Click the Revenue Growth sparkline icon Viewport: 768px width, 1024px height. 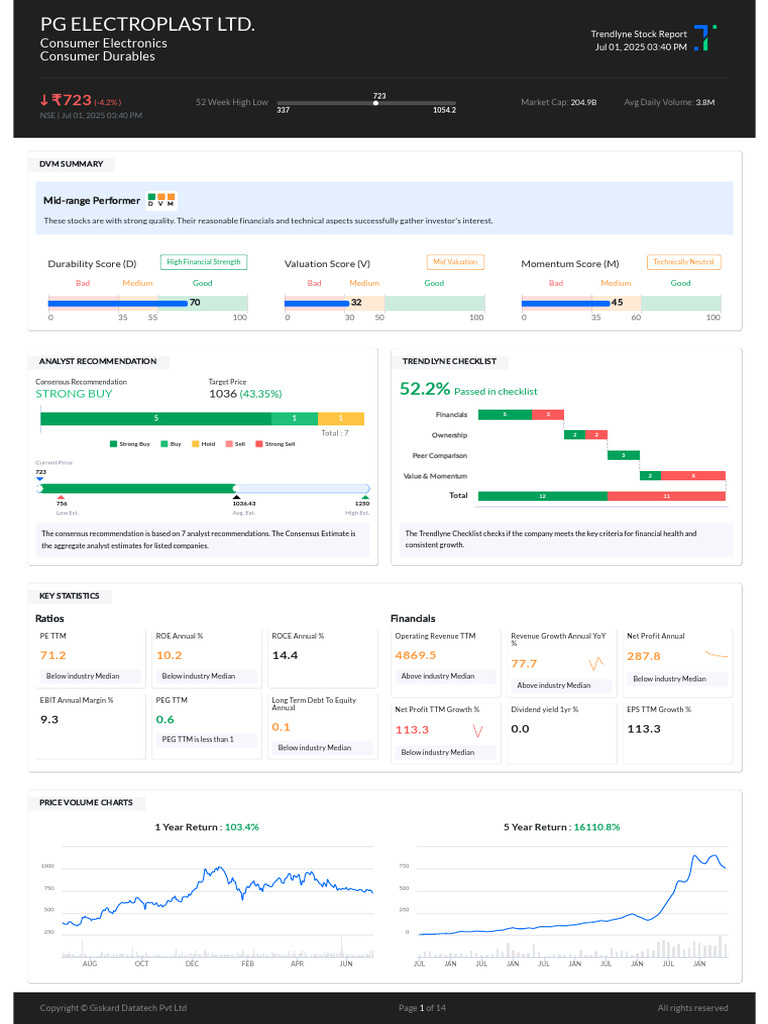point(596,664)
